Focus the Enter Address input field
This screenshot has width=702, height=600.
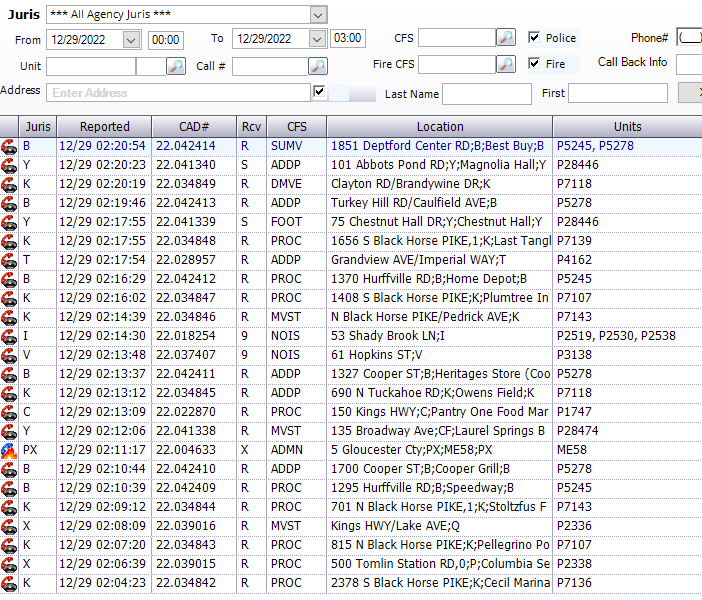click(178, 93)
